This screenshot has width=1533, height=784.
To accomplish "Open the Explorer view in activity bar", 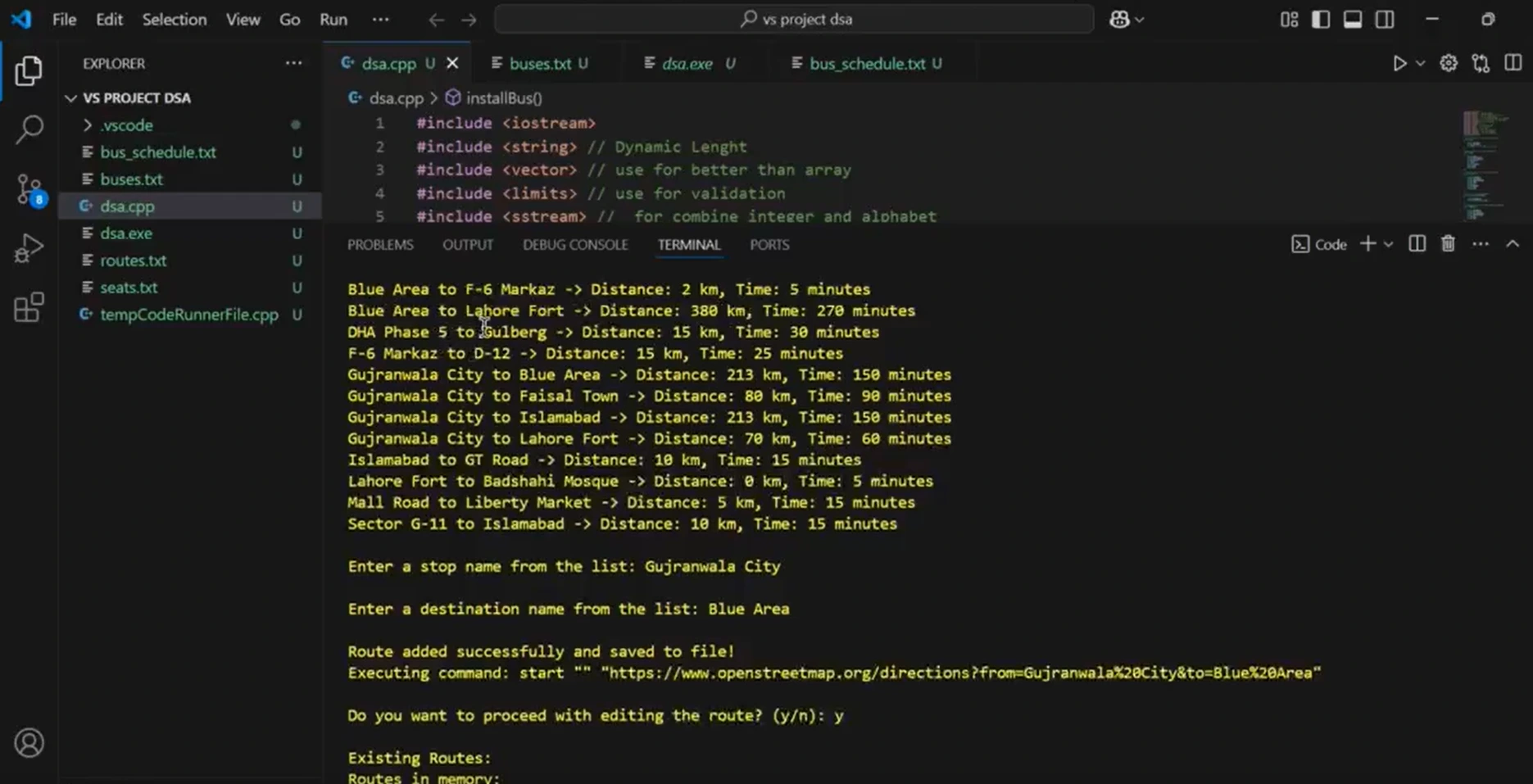I will pos(29,71).
